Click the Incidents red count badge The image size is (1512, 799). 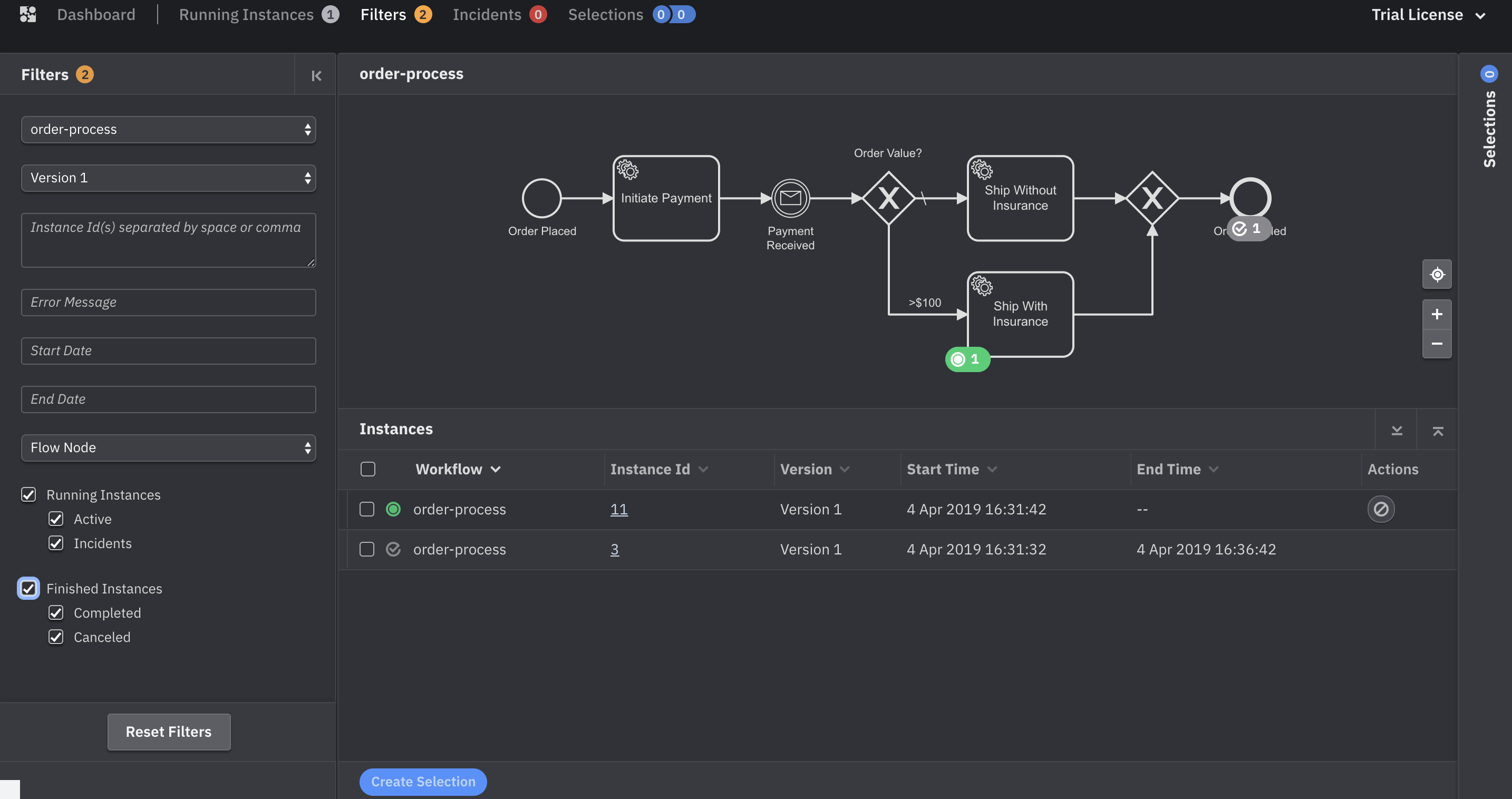coord(538,14)
